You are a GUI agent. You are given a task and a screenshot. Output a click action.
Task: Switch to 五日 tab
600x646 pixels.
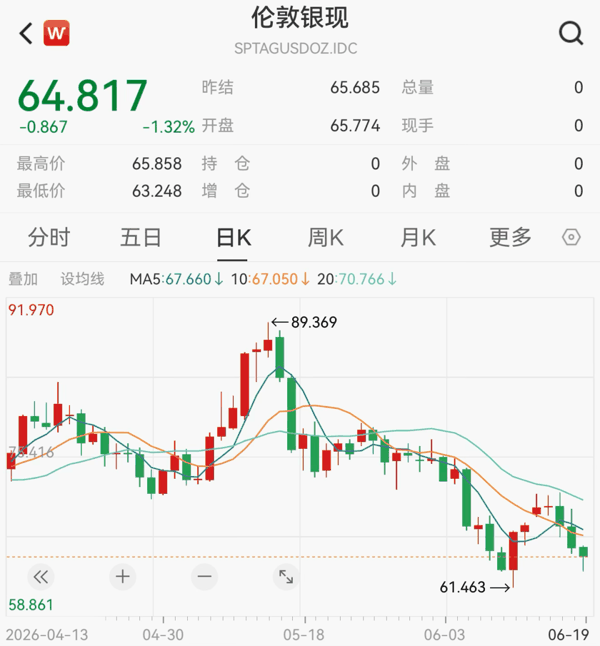[x=141, y=238]
